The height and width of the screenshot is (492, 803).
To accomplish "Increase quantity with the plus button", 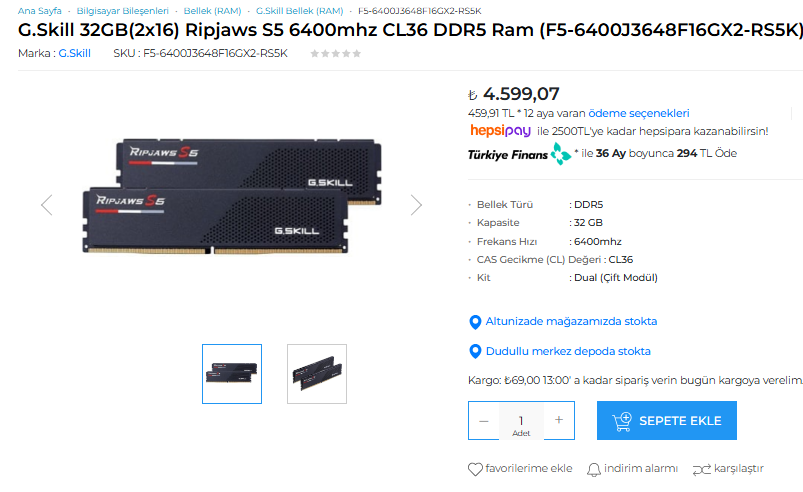I will (x=559, y=420).
